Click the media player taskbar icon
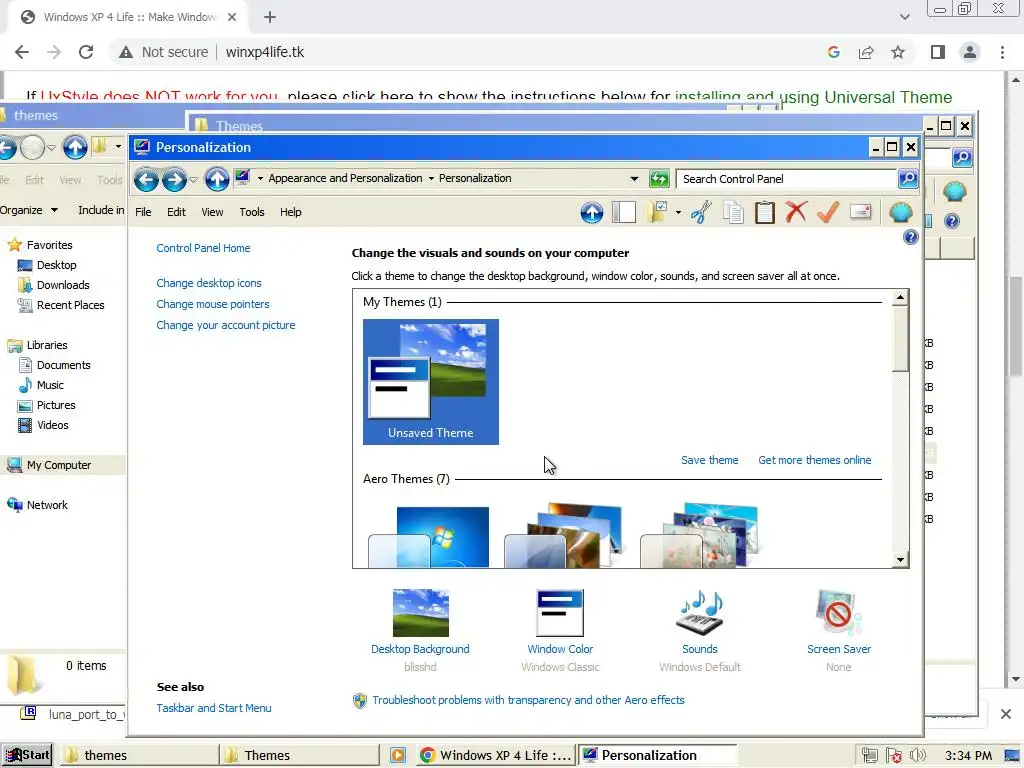 (x=398, y=755)
